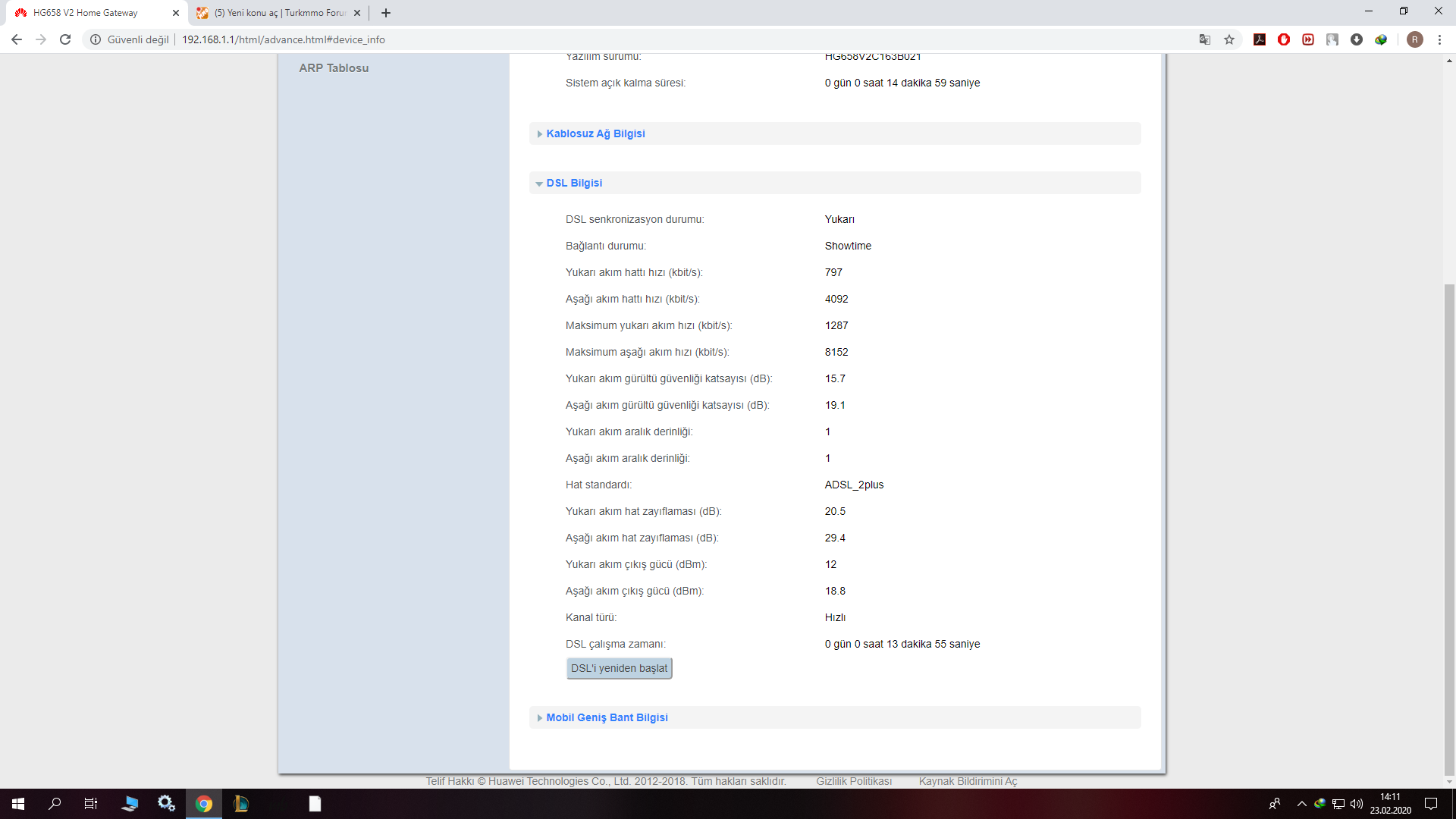Open the Kaynak Bildirimini Aç link
Screen dimensions: 1456x819
(x=968, y=781)
